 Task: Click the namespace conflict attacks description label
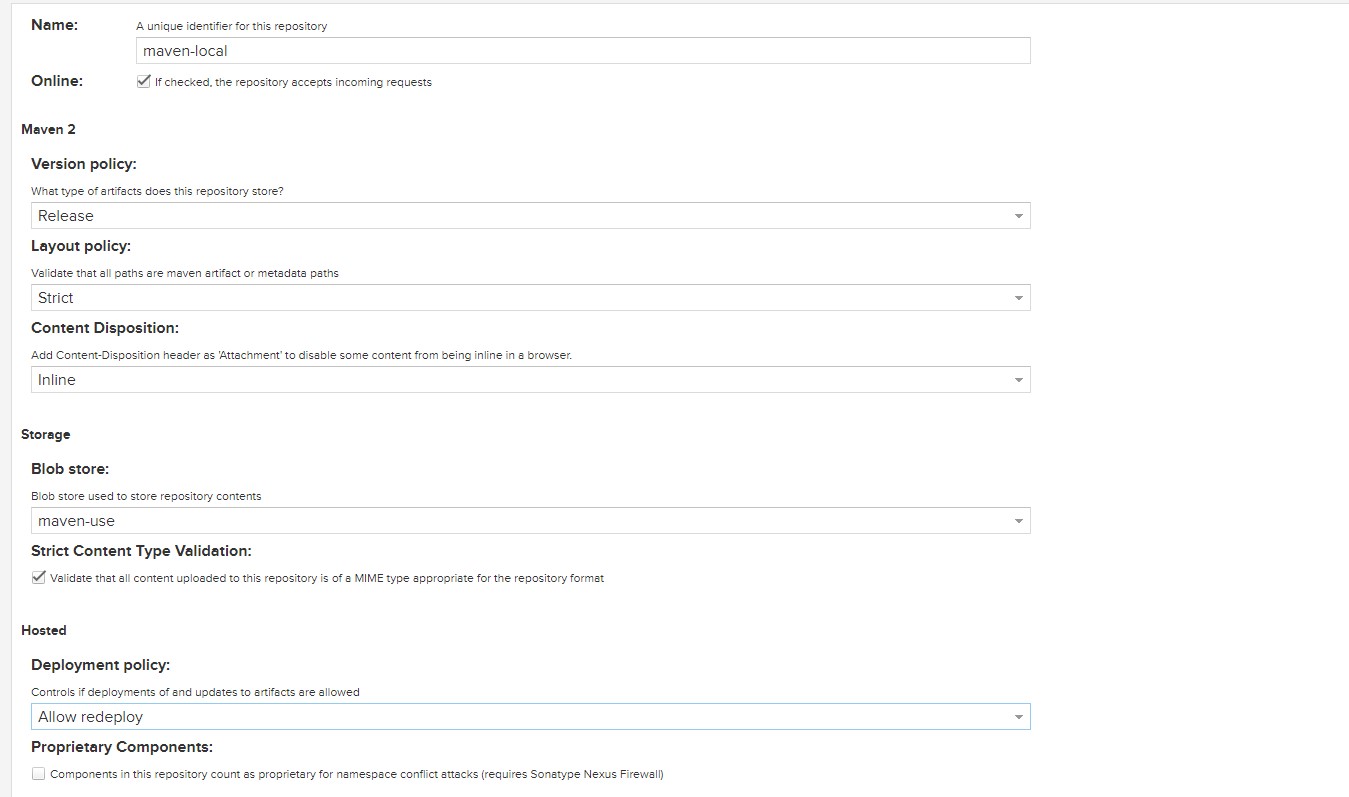[357, 774]
